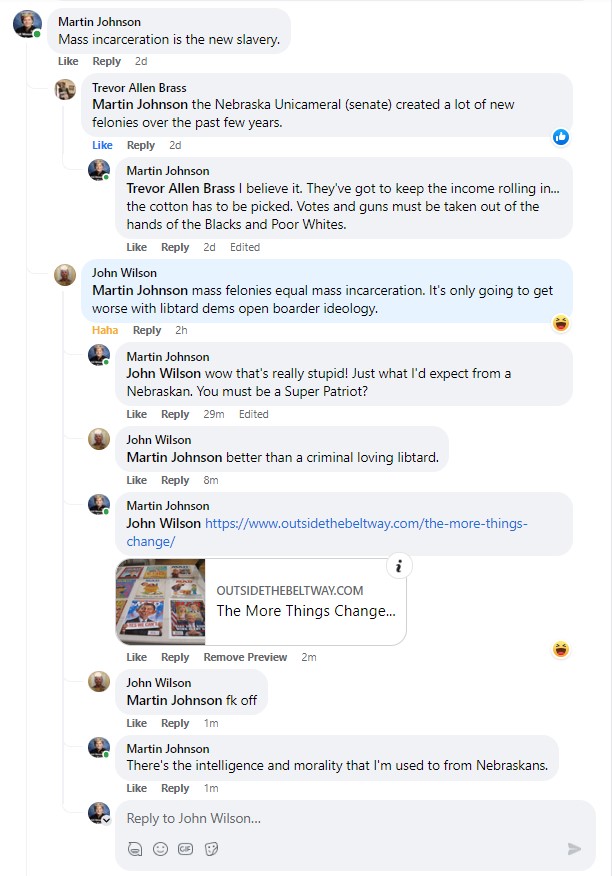
Task: Toggle Like on Trevor Allen Brass's comment
Action: (x=102, y=145)
